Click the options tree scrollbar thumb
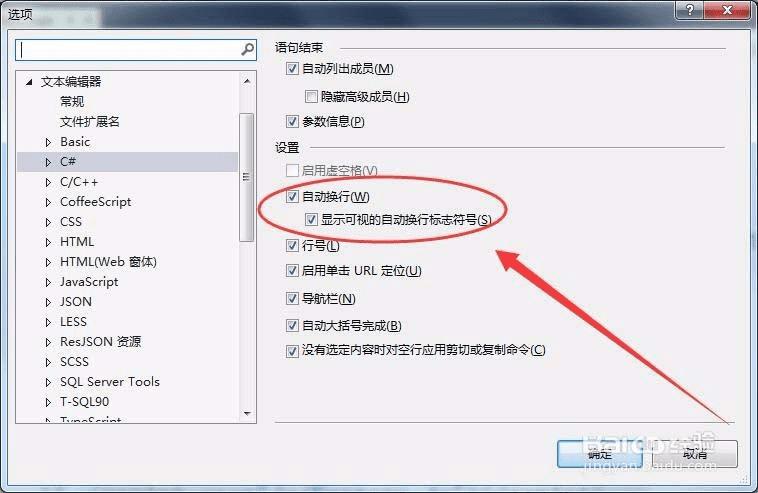 (x=247, y=177)
